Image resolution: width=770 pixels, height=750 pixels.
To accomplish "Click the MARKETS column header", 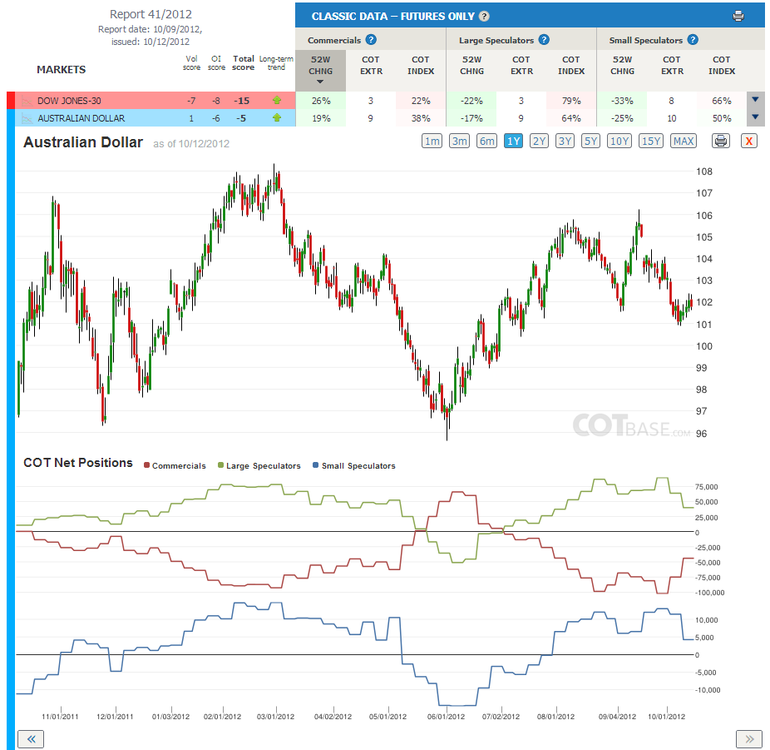I will coord(61,70).
